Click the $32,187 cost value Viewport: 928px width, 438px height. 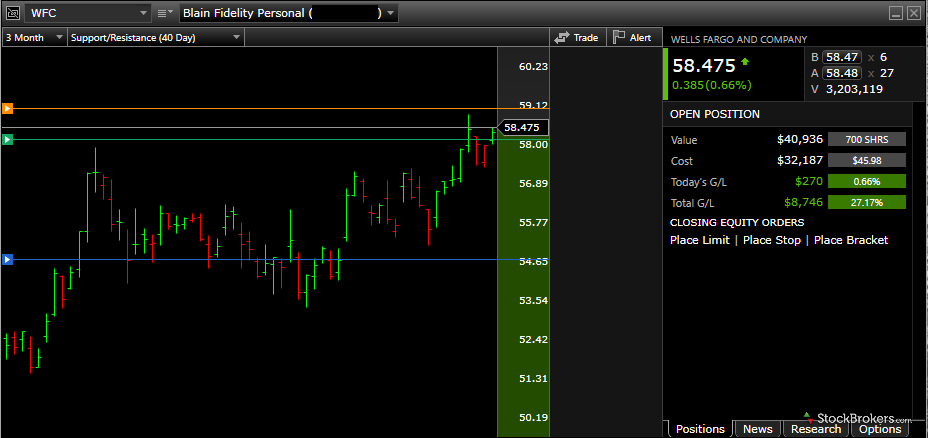[800, 160]
